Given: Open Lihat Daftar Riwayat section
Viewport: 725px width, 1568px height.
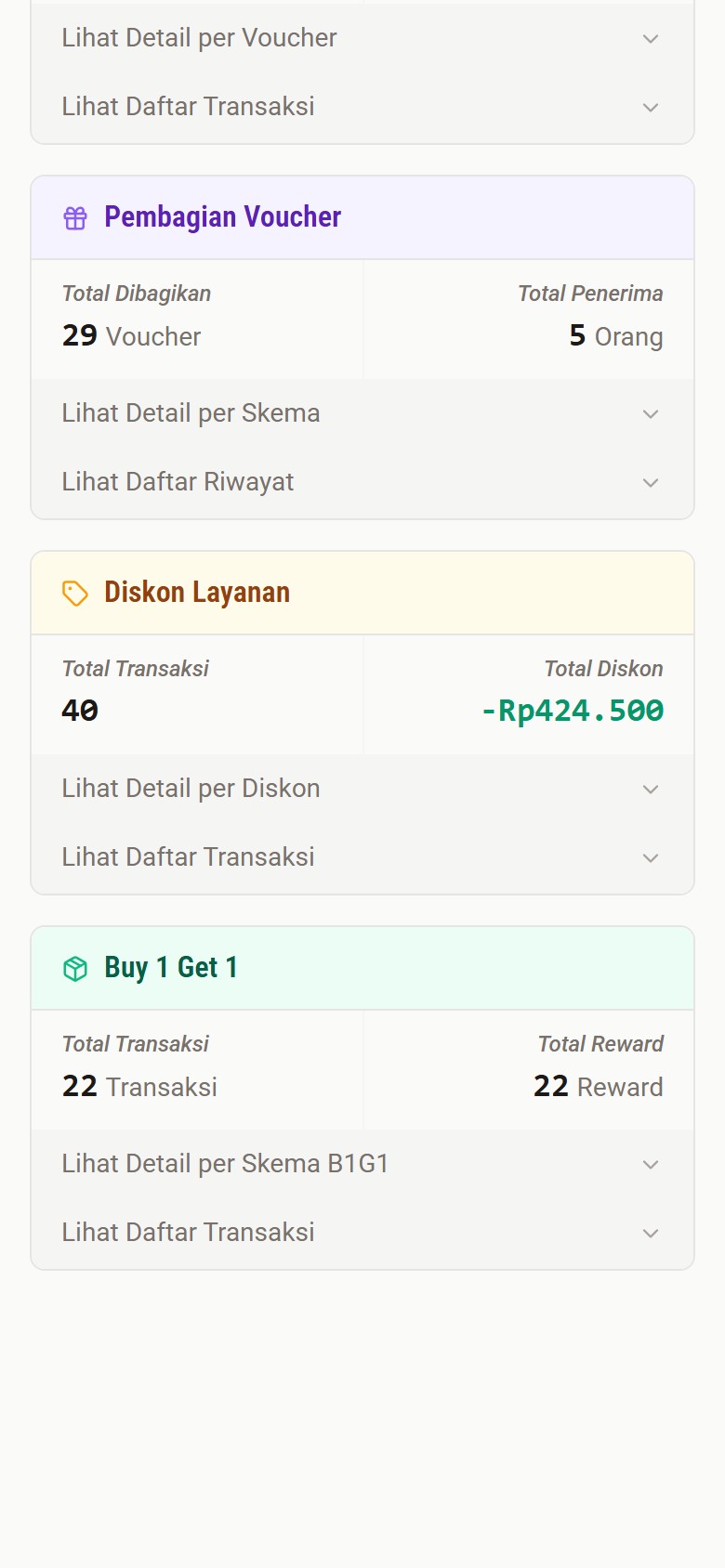Looking at the screenshot, I should pos(178,482).
